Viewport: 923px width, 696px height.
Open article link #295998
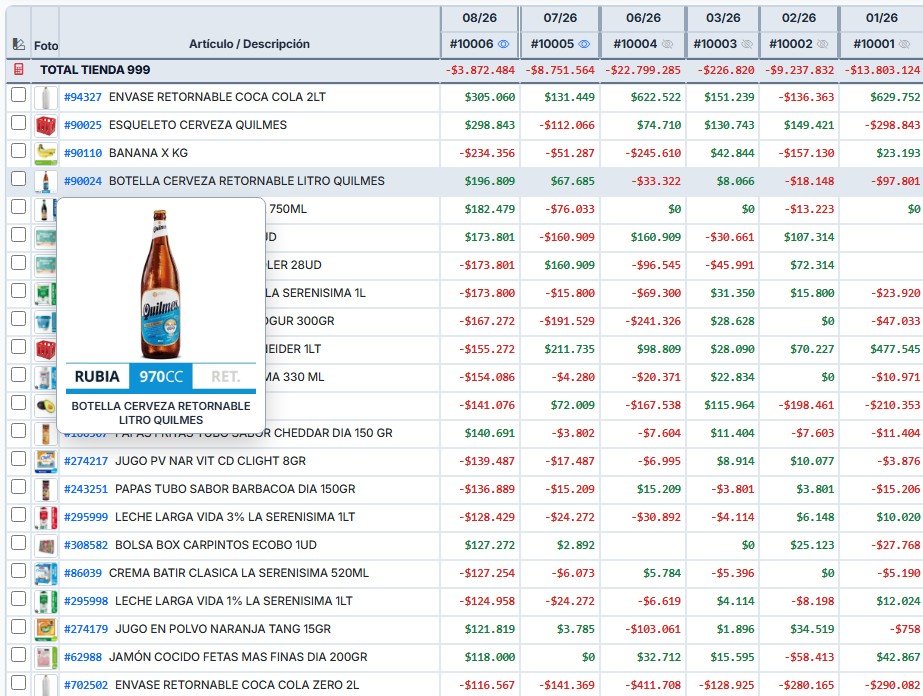tap(86, 601)
